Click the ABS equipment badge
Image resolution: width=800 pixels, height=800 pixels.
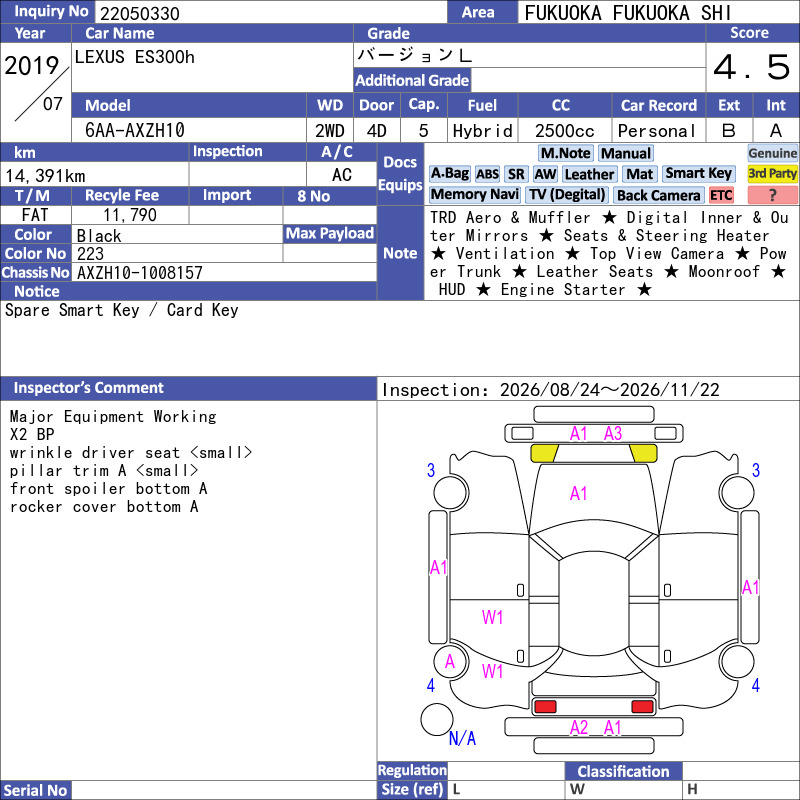click(x=487, y=174)
